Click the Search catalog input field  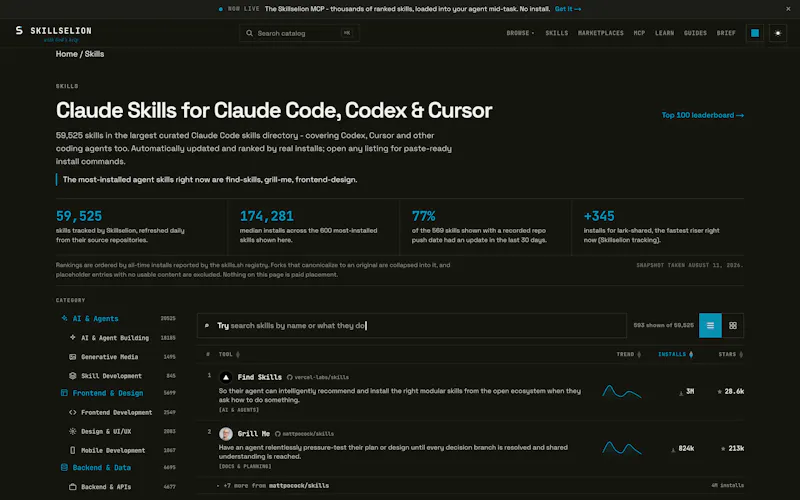[x=299, y=33]
